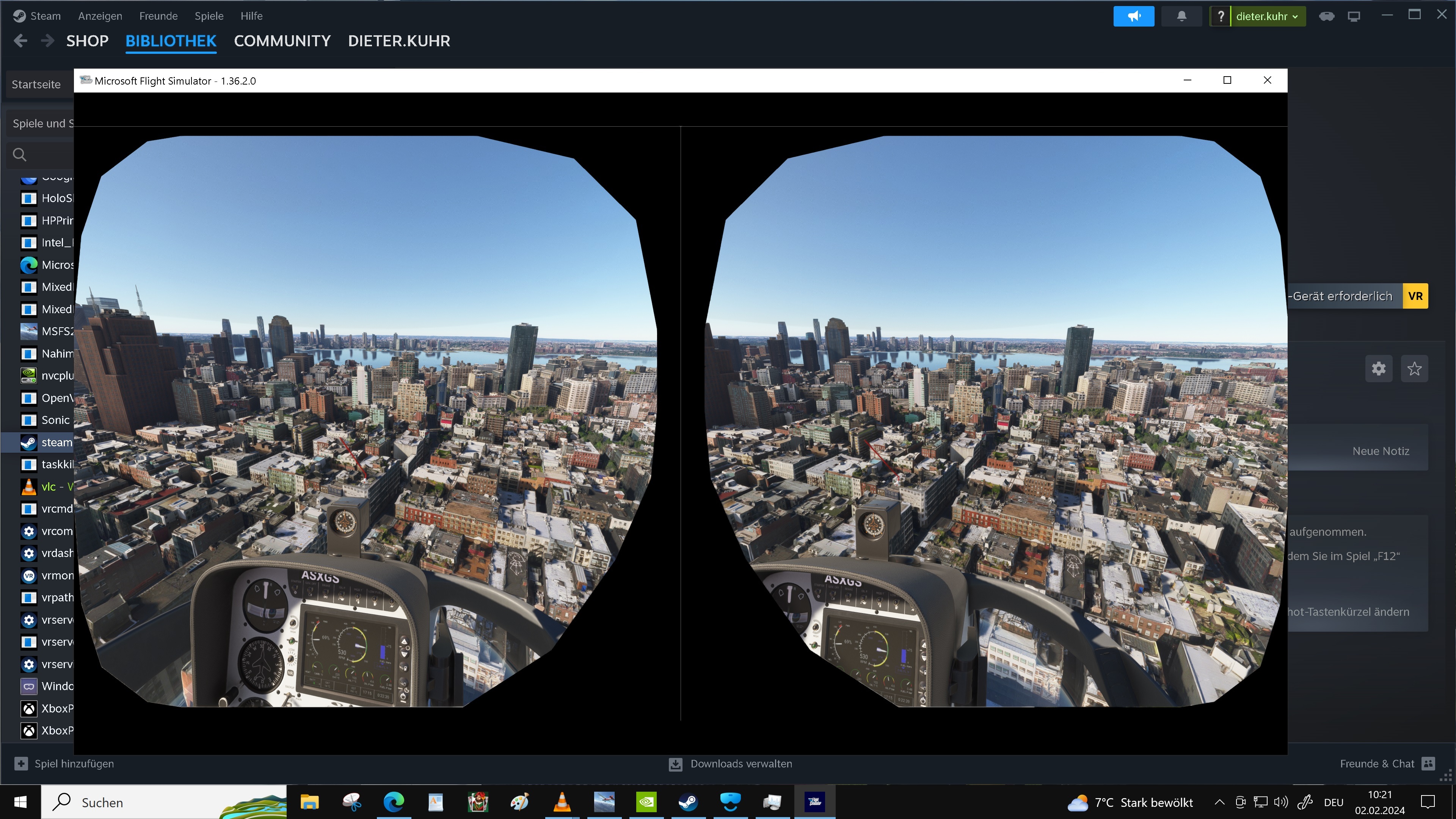Select the HoloS library entry

47,198
